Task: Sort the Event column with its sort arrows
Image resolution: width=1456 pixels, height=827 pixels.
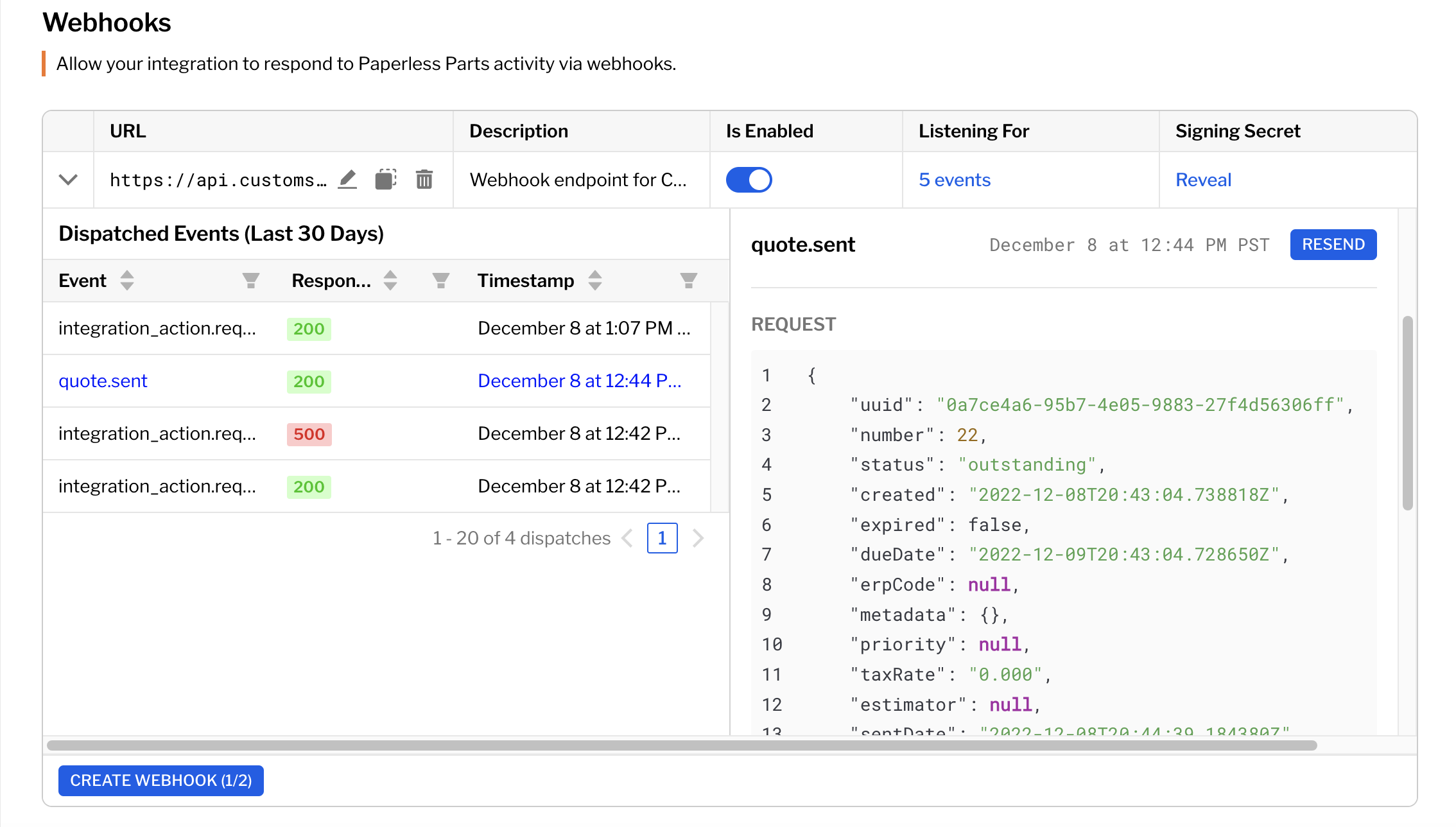Action: point(127,281)
